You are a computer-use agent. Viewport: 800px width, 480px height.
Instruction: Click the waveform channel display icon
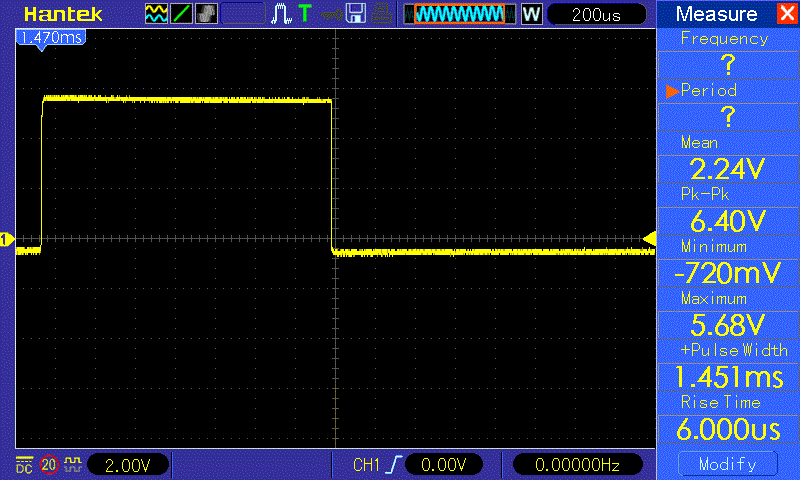pos(157,14)
